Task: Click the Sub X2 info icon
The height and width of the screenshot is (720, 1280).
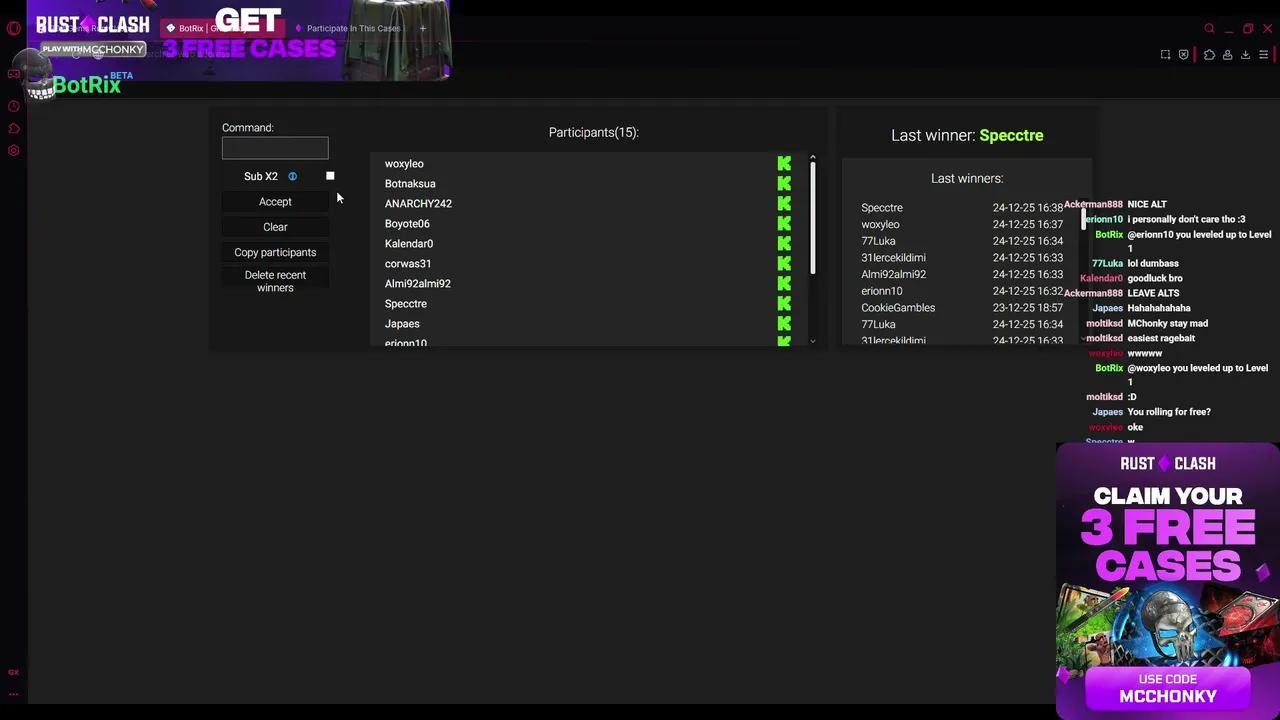Action: point(292,176)
